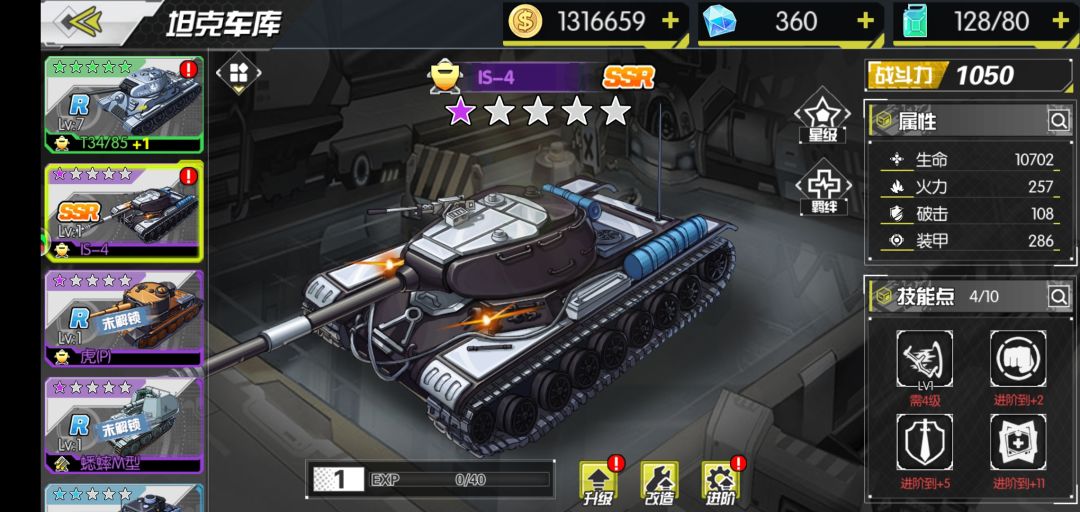Image resolution: width=1080 pixels, height=512 pixels.
Task: Magnify the 技能点 skill points details
Action: pos(1059,297)
